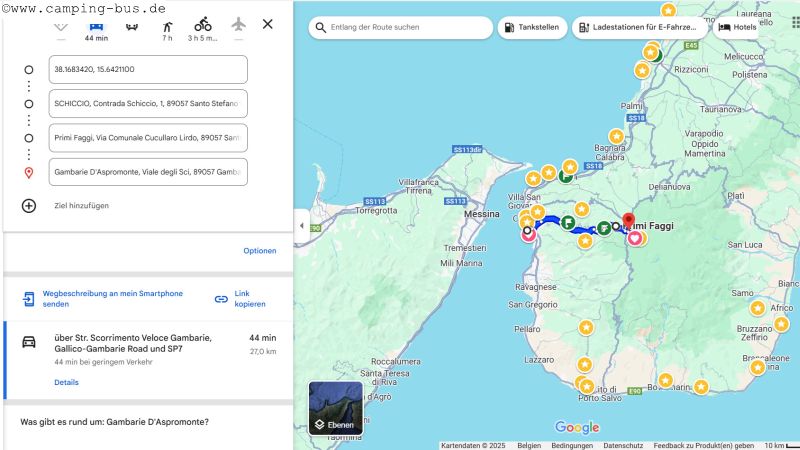Screen dimensions: 800x450
Task: Click red destination pin on map
Action: 629,221
